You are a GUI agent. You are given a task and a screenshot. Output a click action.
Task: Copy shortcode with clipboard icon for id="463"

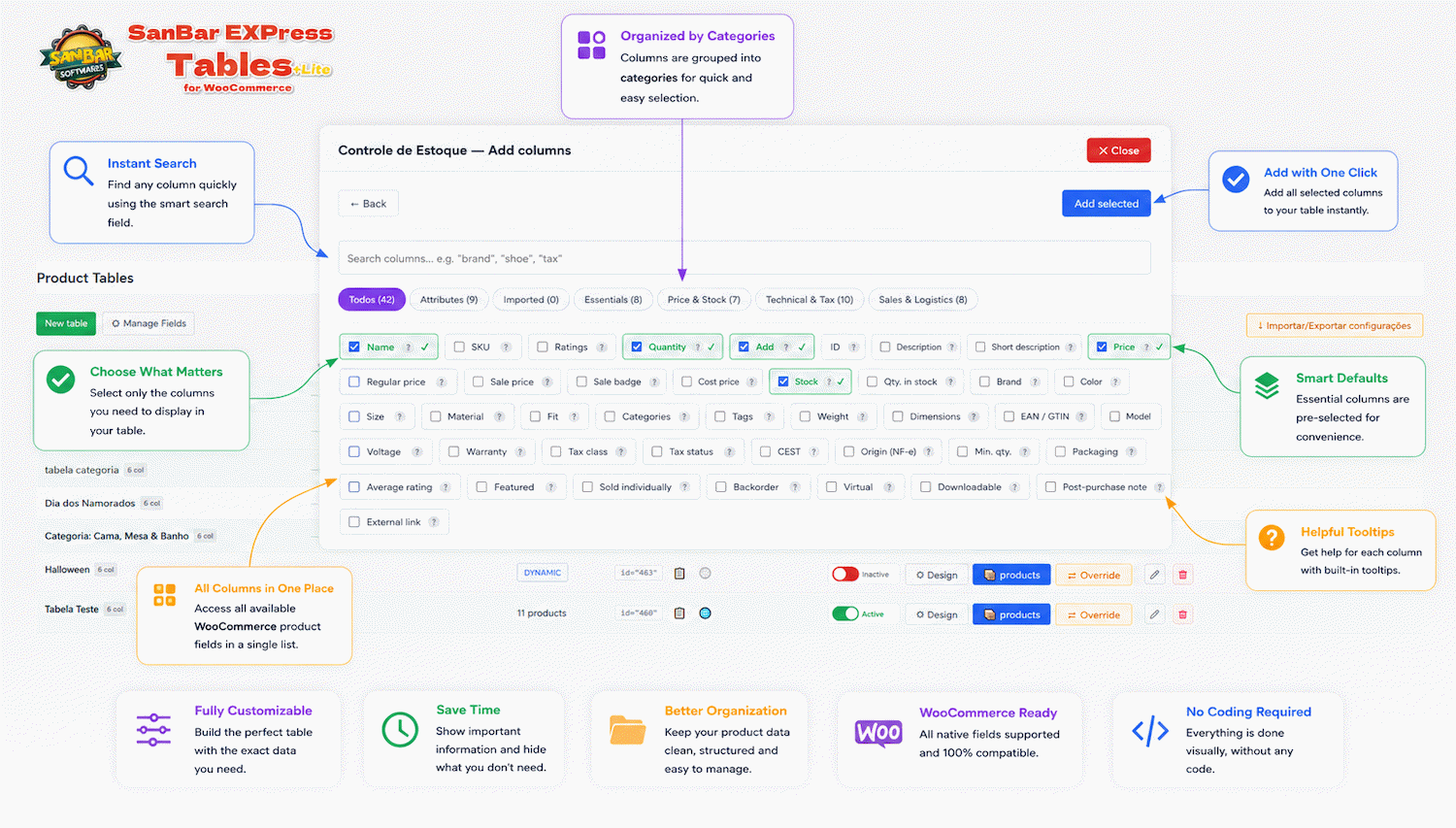coord(679,574)
